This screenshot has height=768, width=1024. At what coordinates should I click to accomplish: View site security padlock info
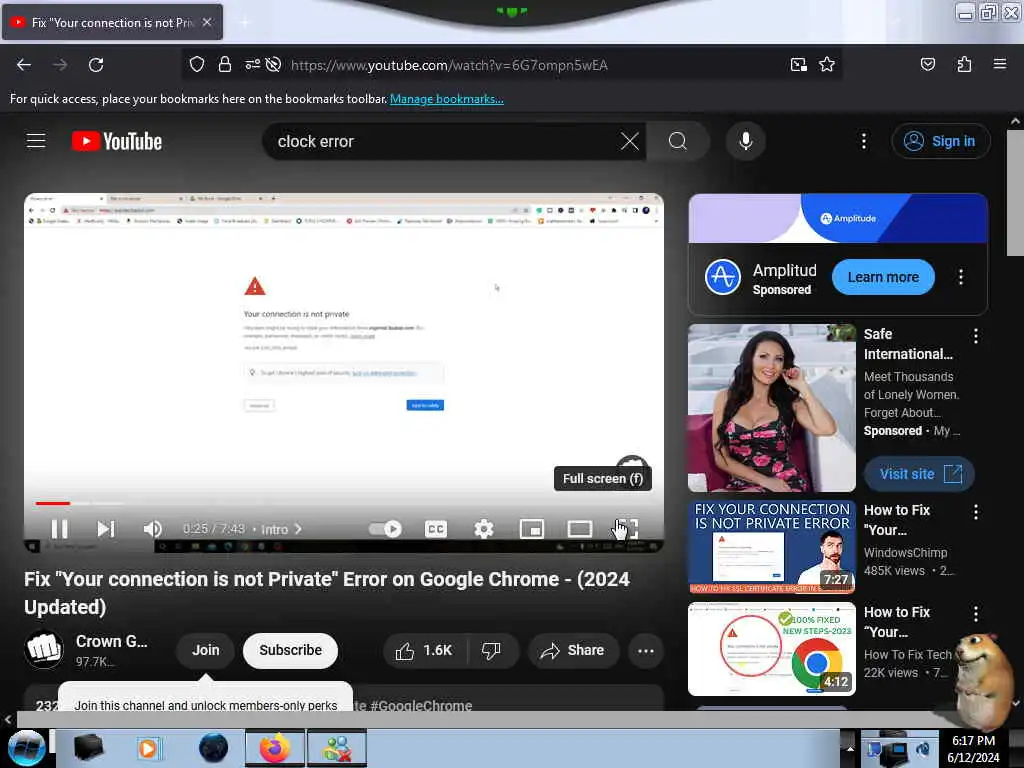click(x=225, y=64)
